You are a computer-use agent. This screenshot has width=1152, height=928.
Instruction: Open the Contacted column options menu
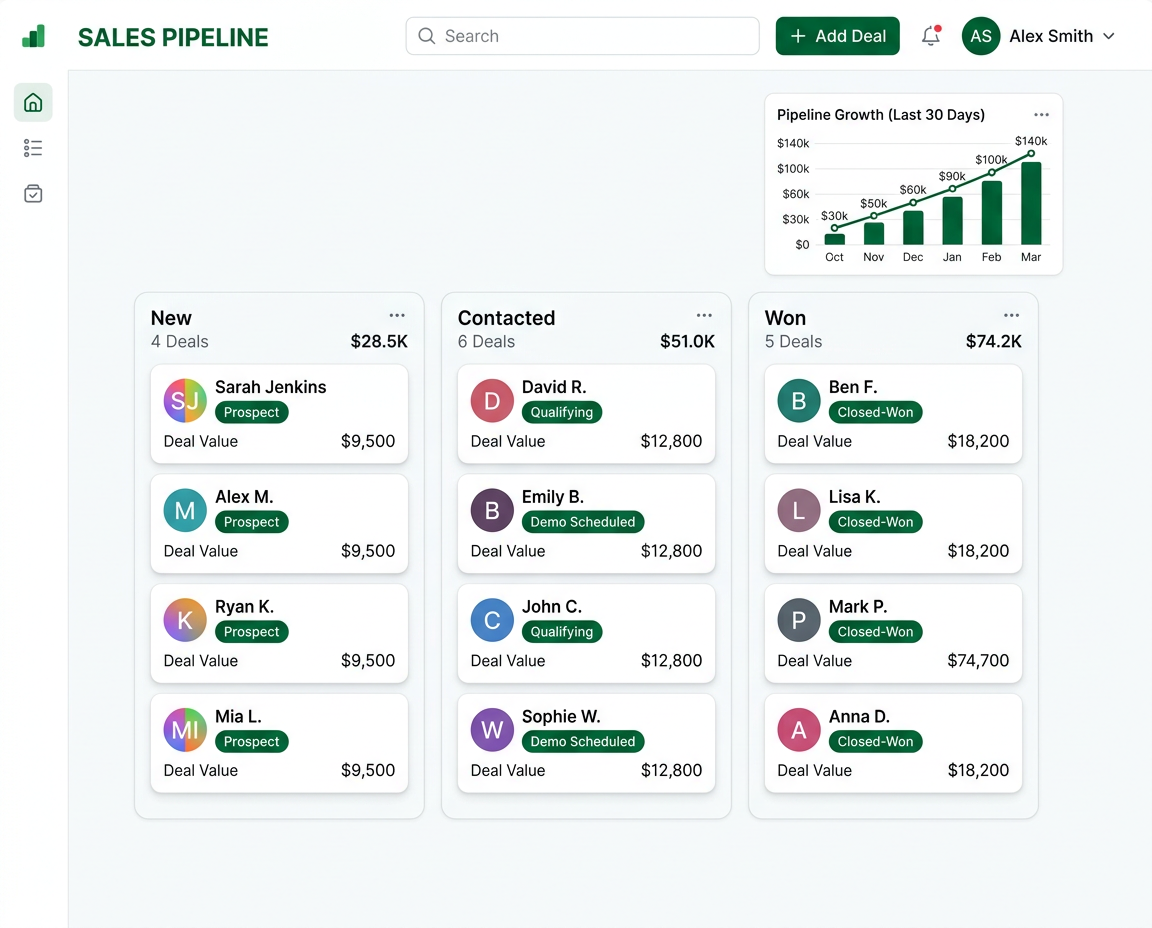coord(704,315)
